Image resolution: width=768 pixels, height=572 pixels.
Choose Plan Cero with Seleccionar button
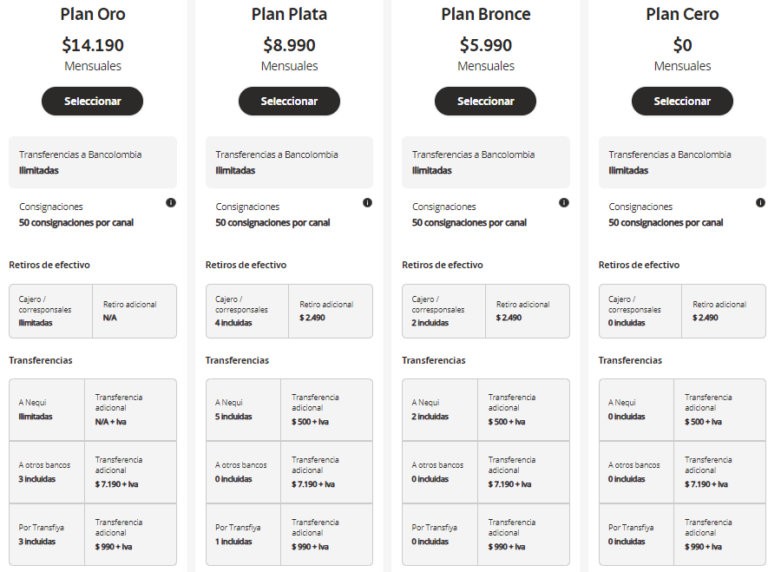682,101
